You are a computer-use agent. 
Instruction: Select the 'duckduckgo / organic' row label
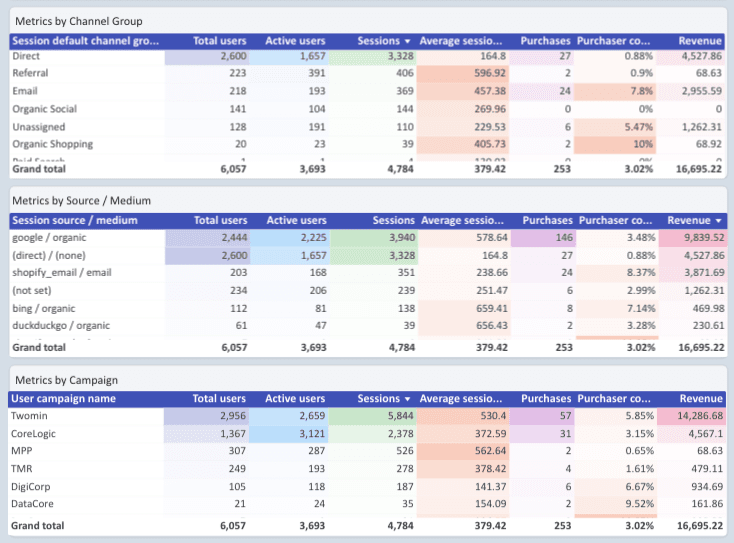(x=61, y=325)
